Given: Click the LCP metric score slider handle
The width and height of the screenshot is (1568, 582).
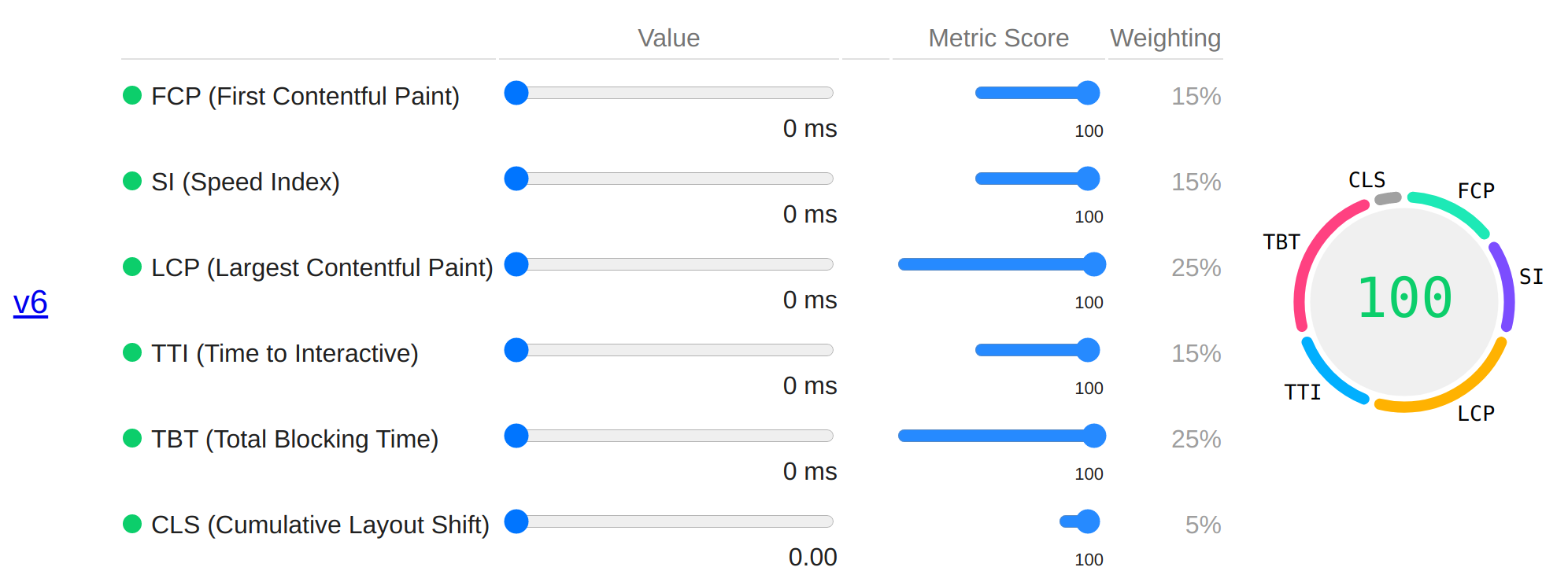Looking at the screenshot, I should [x=1094, y=264].
